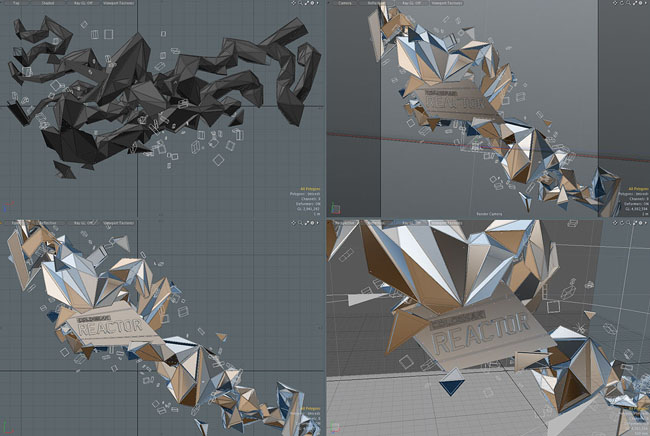Click the rotate view icon in the Camera viewport

pos(621,3)
